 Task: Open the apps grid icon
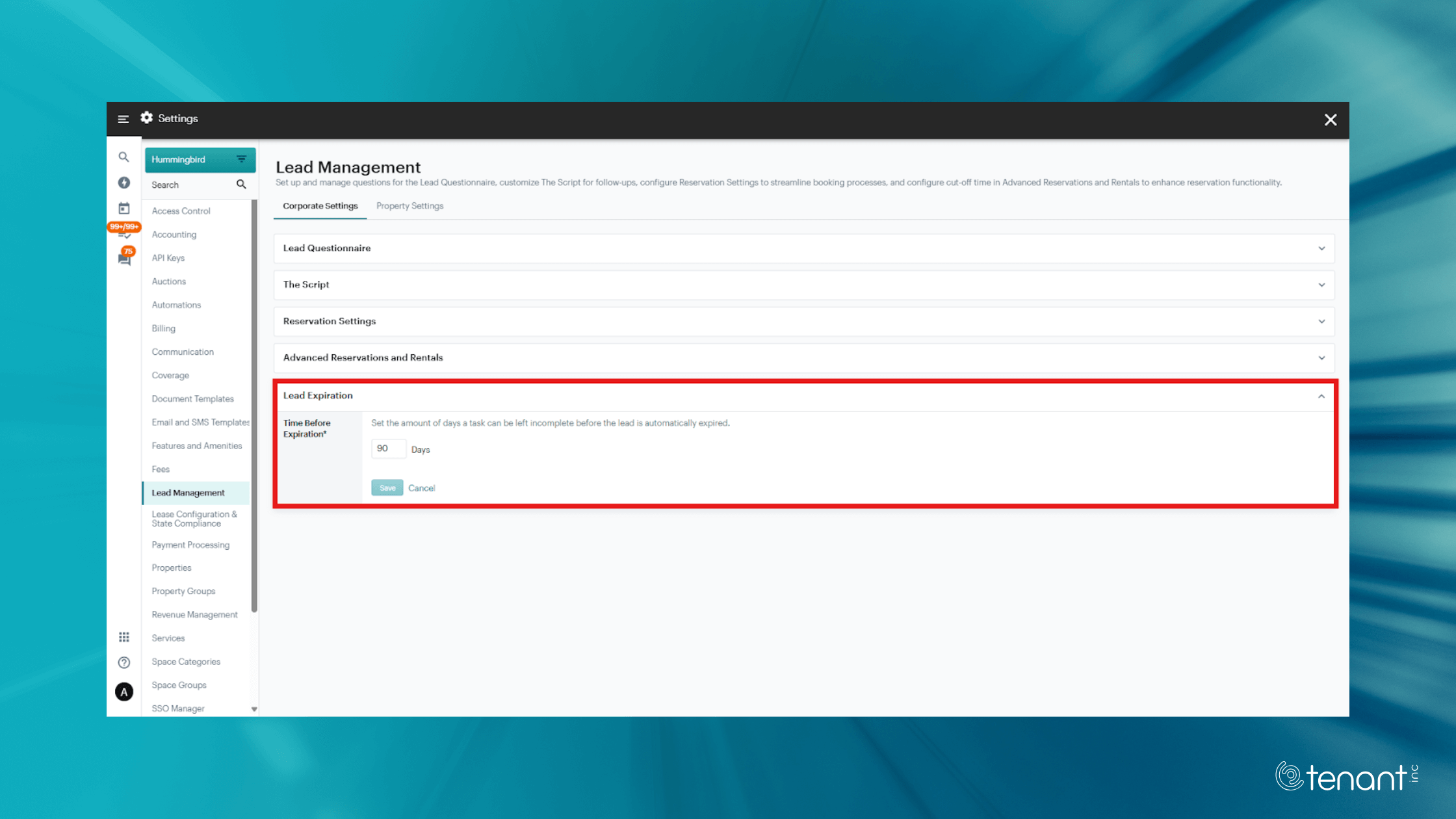[123, 637]
